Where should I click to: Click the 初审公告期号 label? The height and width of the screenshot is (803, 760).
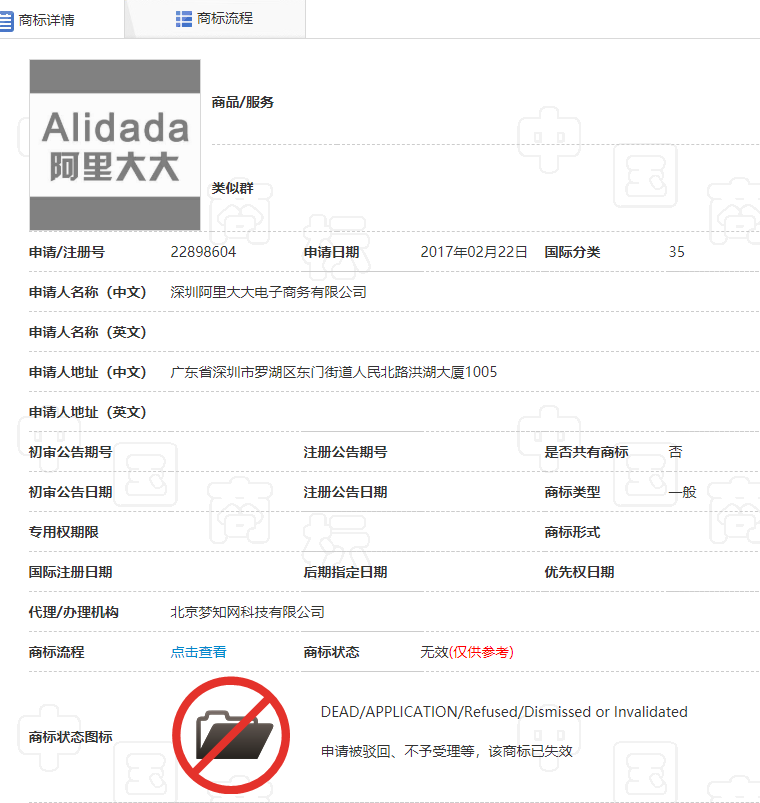click(x=71, y=452)
